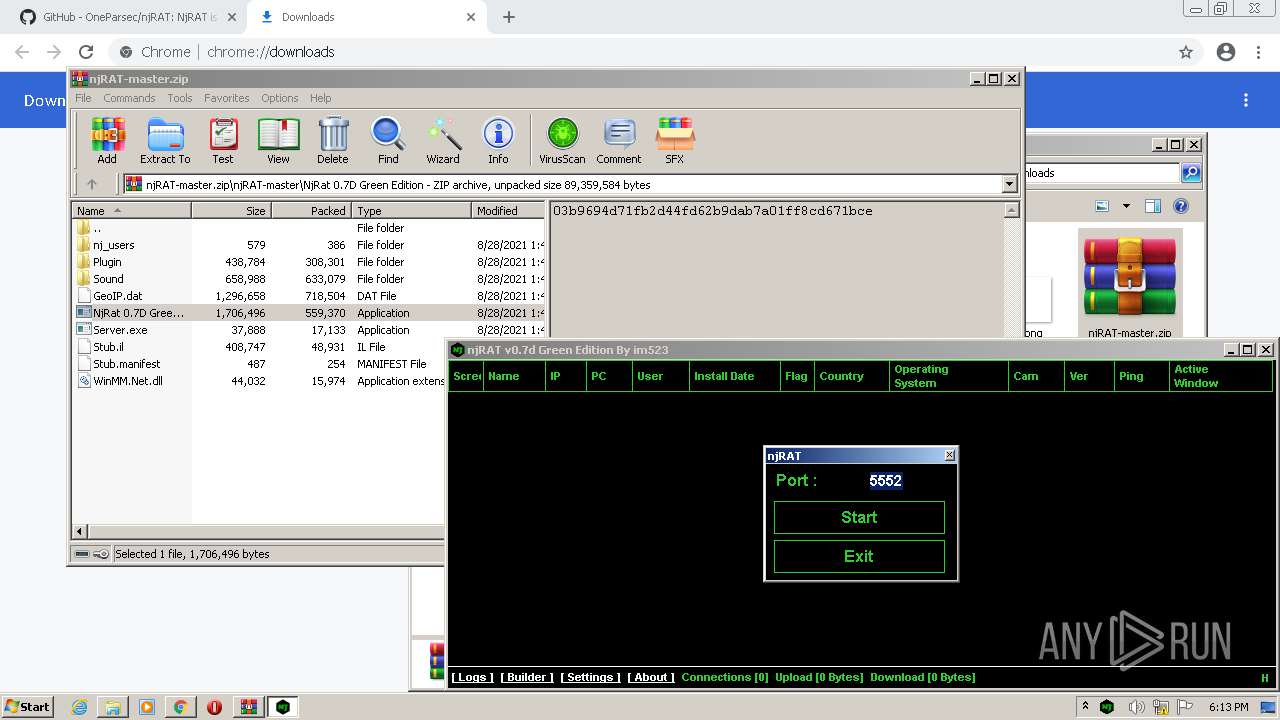Open Downloads page more actions menu
The width and height of the screenshot is (1280, 720).
(x=1246, y=100)
